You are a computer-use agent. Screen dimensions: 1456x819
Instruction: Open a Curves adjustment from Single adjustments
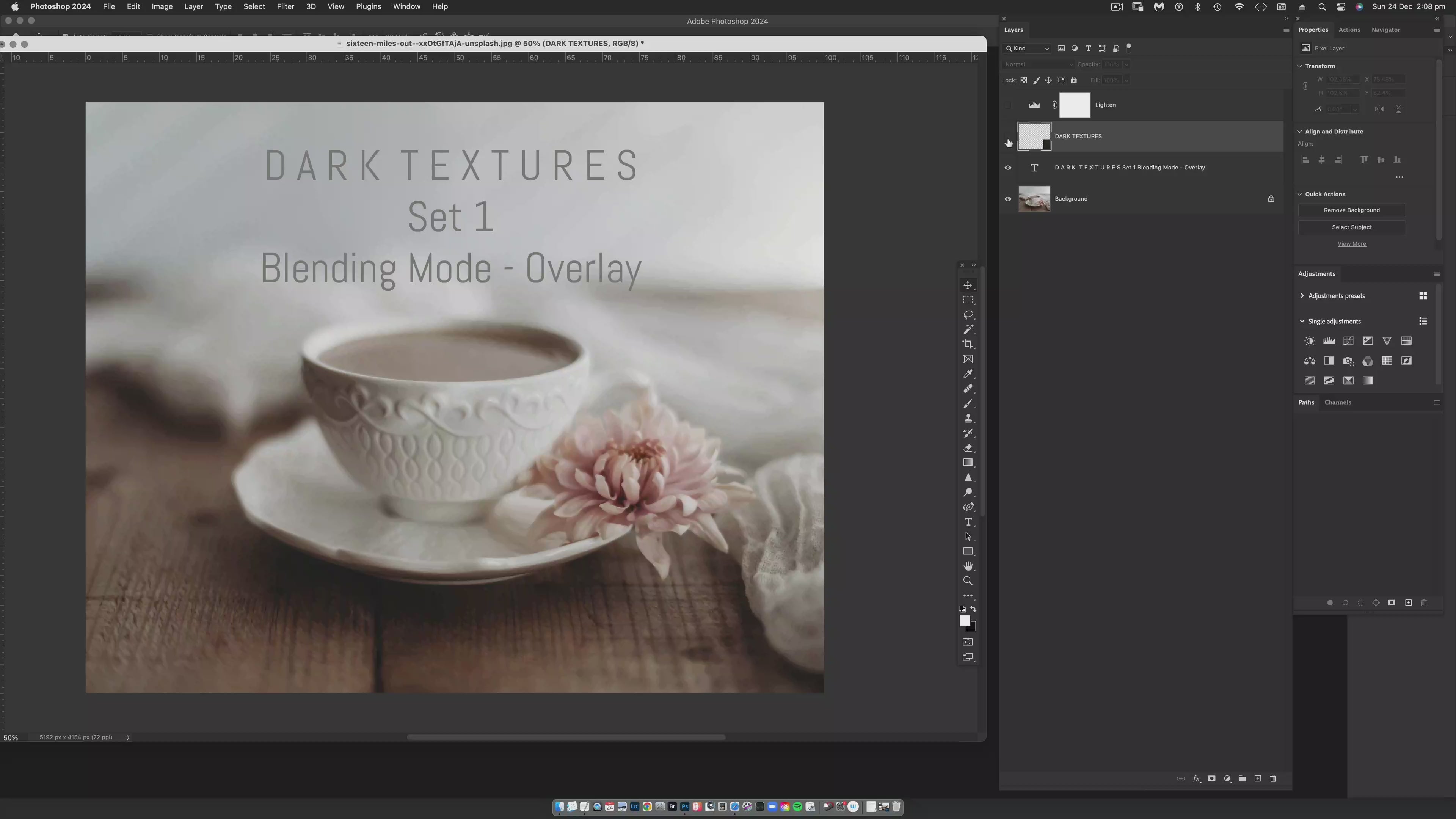tap(1348, 341)
